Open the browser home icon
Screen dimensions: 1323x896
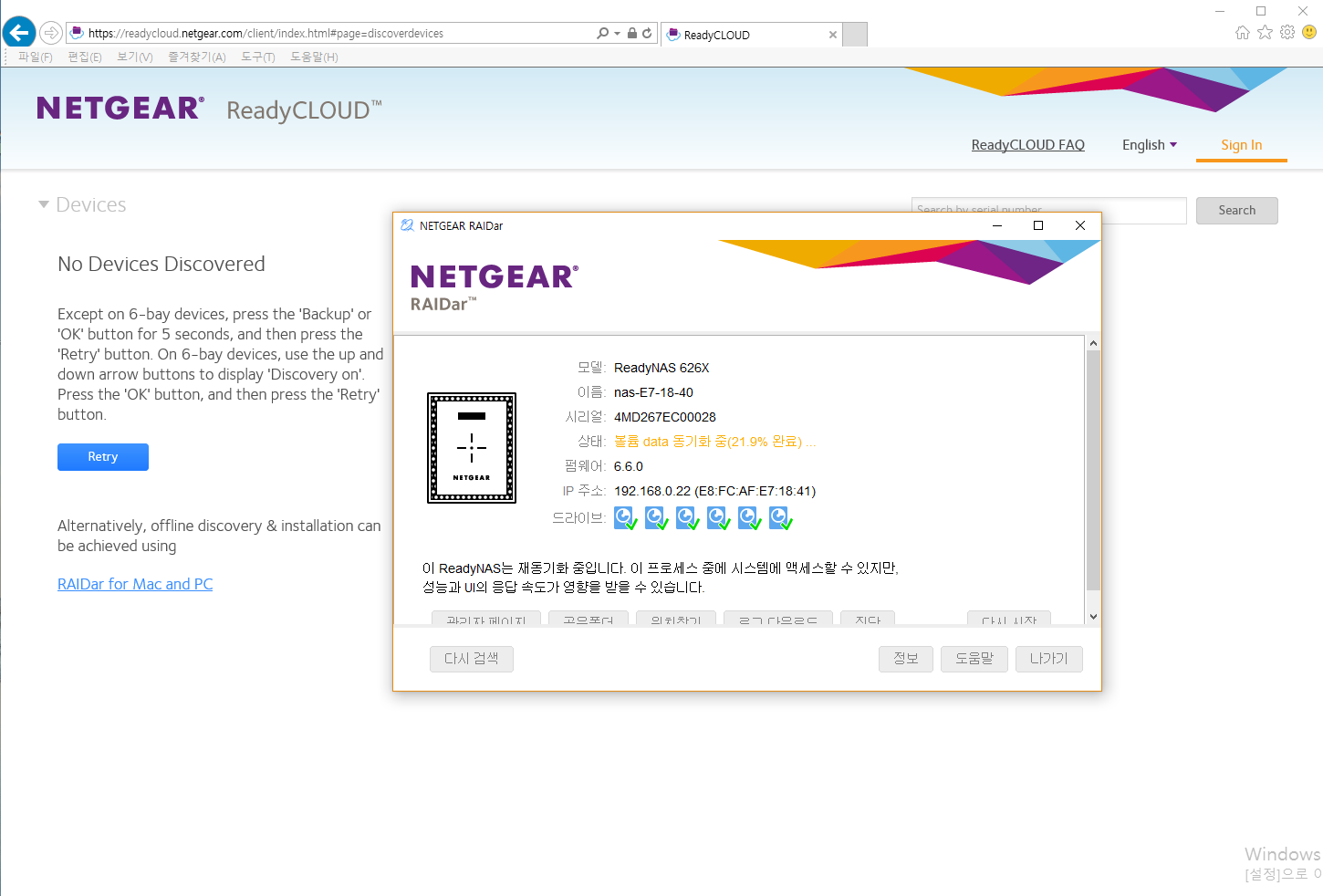pyautogui.click(x=1243, y=33)
